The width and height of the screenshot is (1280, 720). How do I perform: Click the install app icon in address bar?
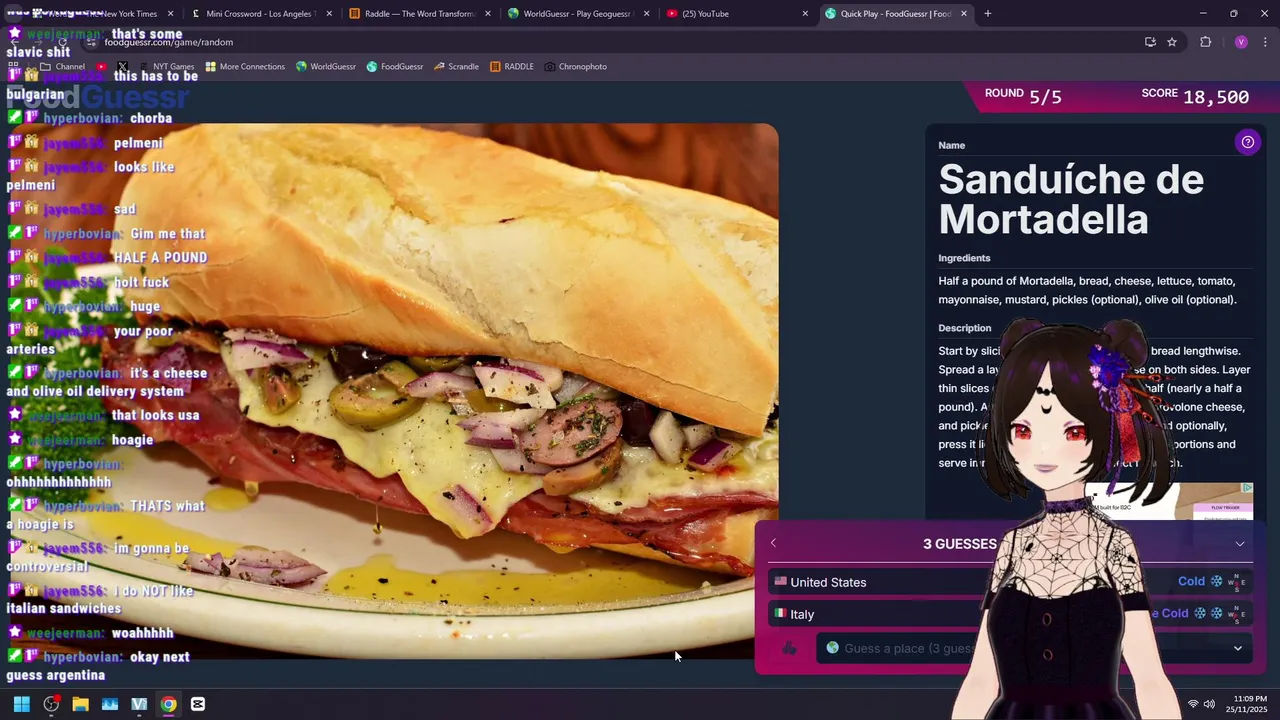click(1150, 42)
